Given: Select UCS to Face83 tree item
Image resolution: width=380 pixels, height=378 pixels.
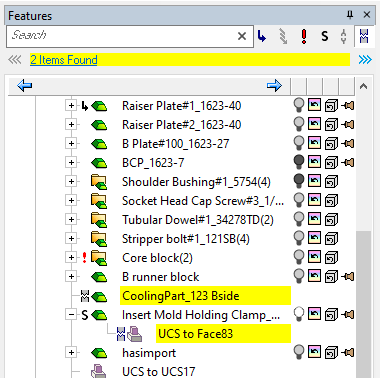Looking at the screenshot, I should 195,334.
